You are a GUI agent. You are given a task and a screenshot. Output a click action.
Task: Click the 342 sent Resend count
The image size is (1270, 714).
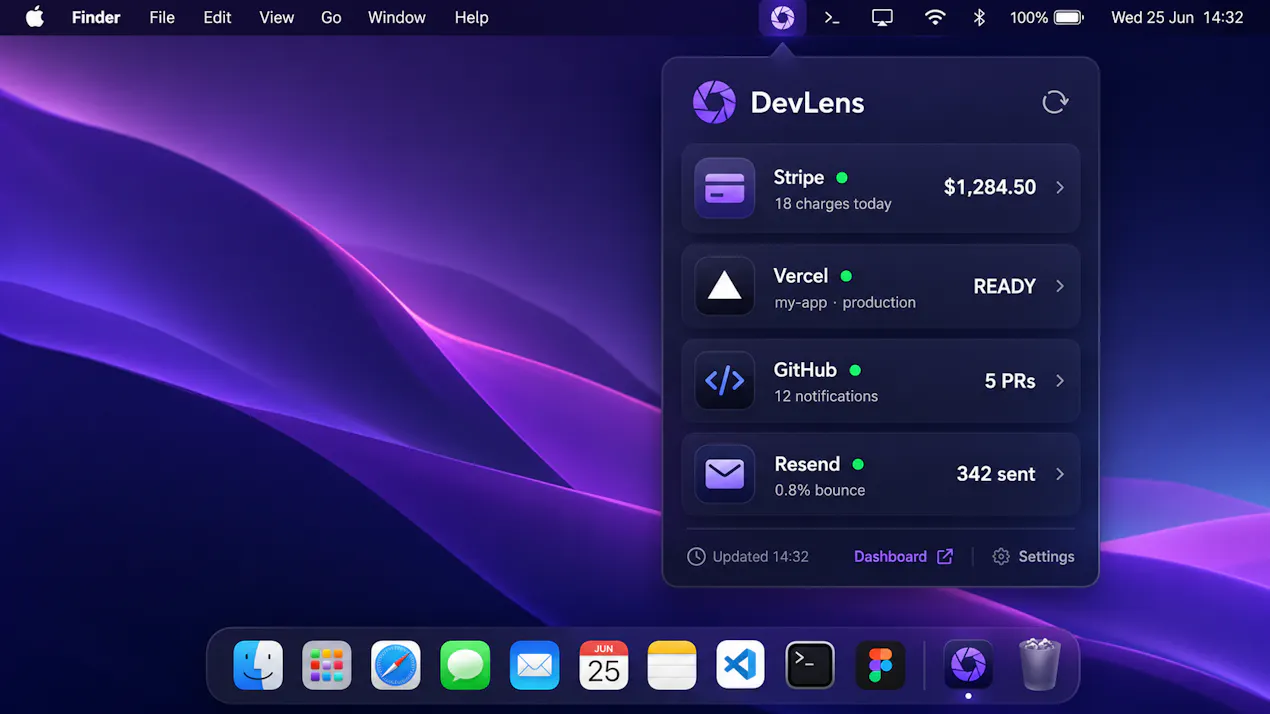tap(996, 474)
